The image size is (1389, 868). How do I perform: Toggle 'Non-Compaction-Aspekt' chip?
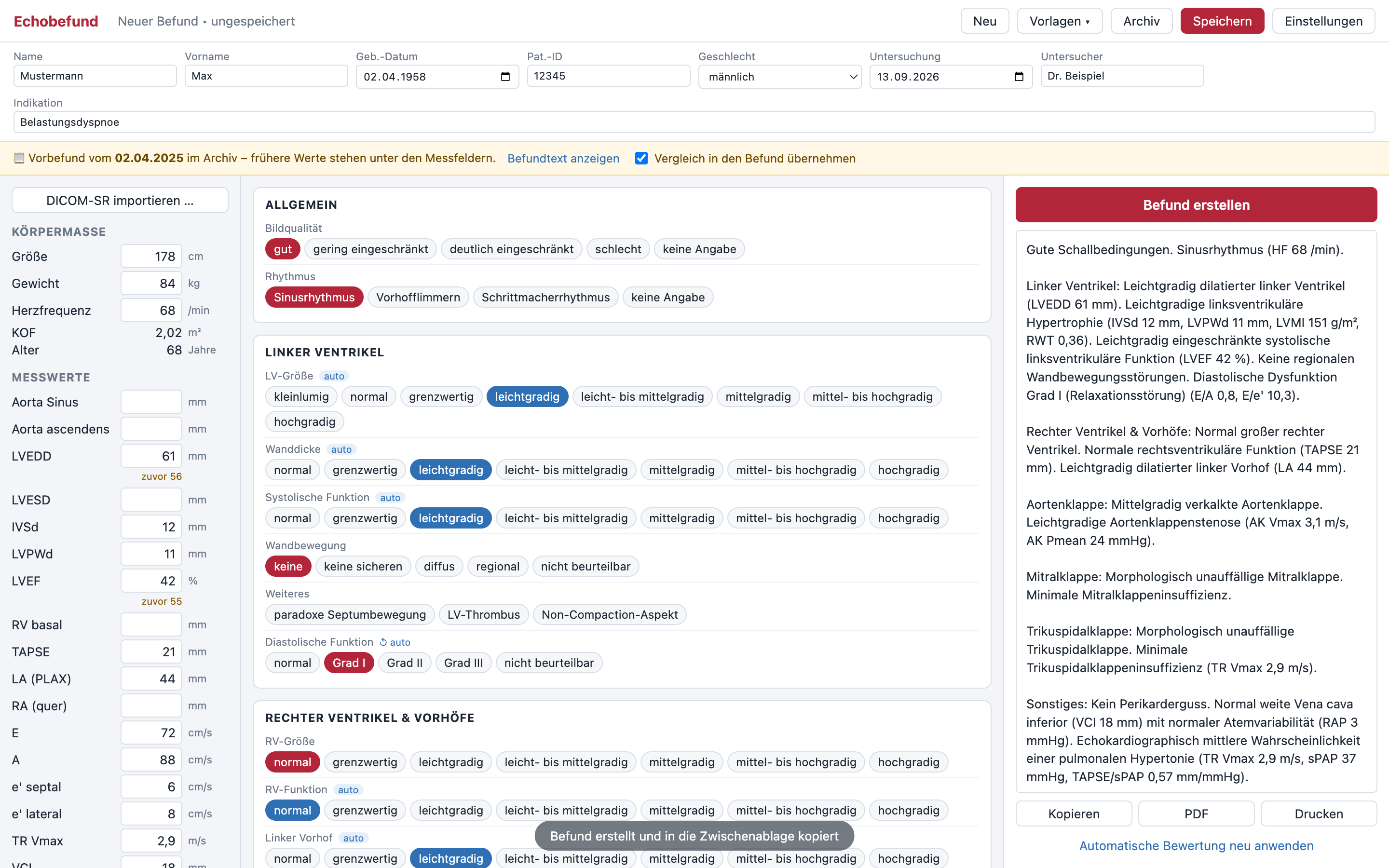pyautogui.click(x=610, y=615)
